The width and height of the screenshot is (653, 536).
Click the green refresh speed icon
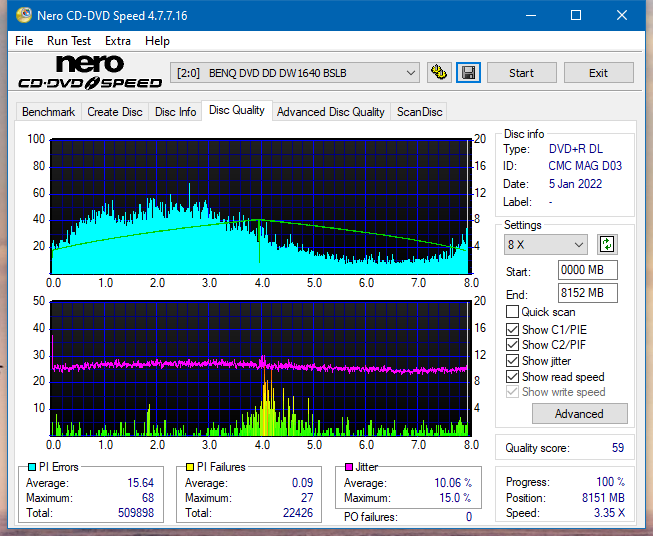(607, 244)
